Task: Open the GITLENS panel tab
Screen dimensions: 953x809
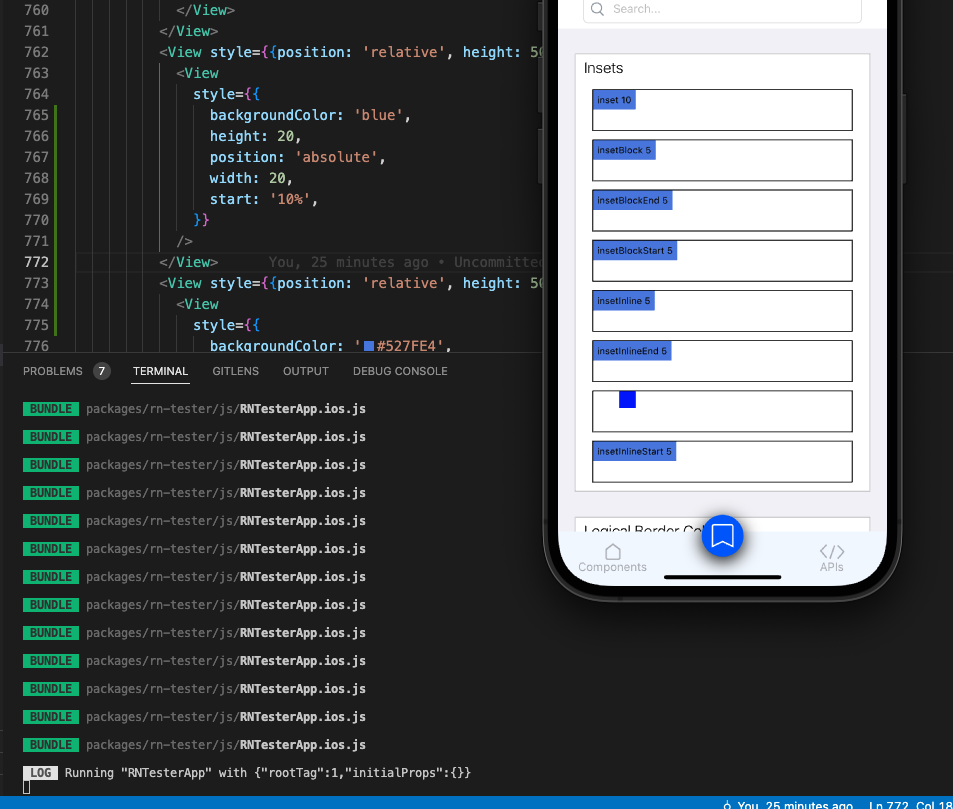Action: click(x=235, y=371)
